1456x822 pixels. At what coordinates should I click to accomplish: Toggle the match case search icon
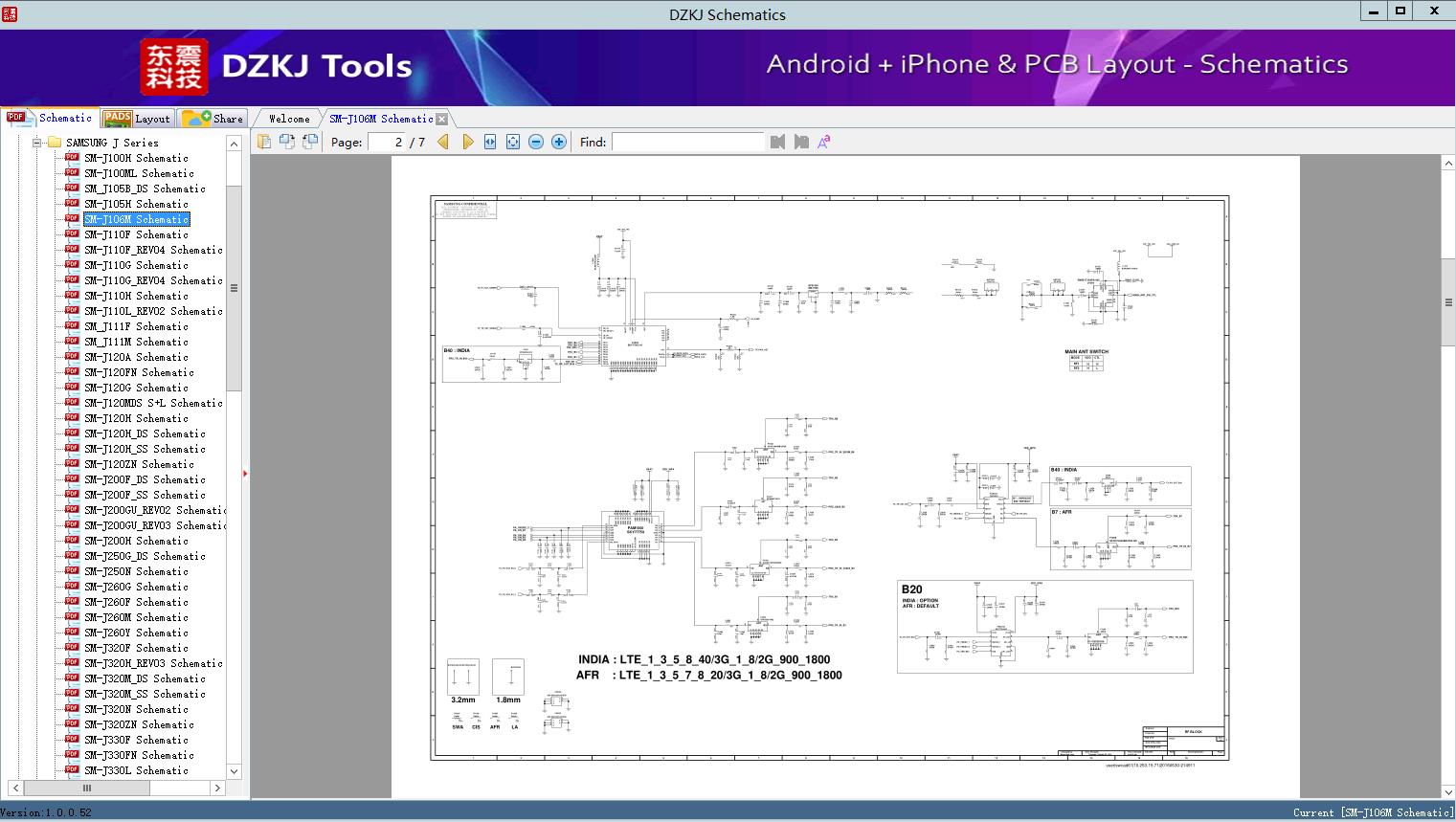(823, 142)
